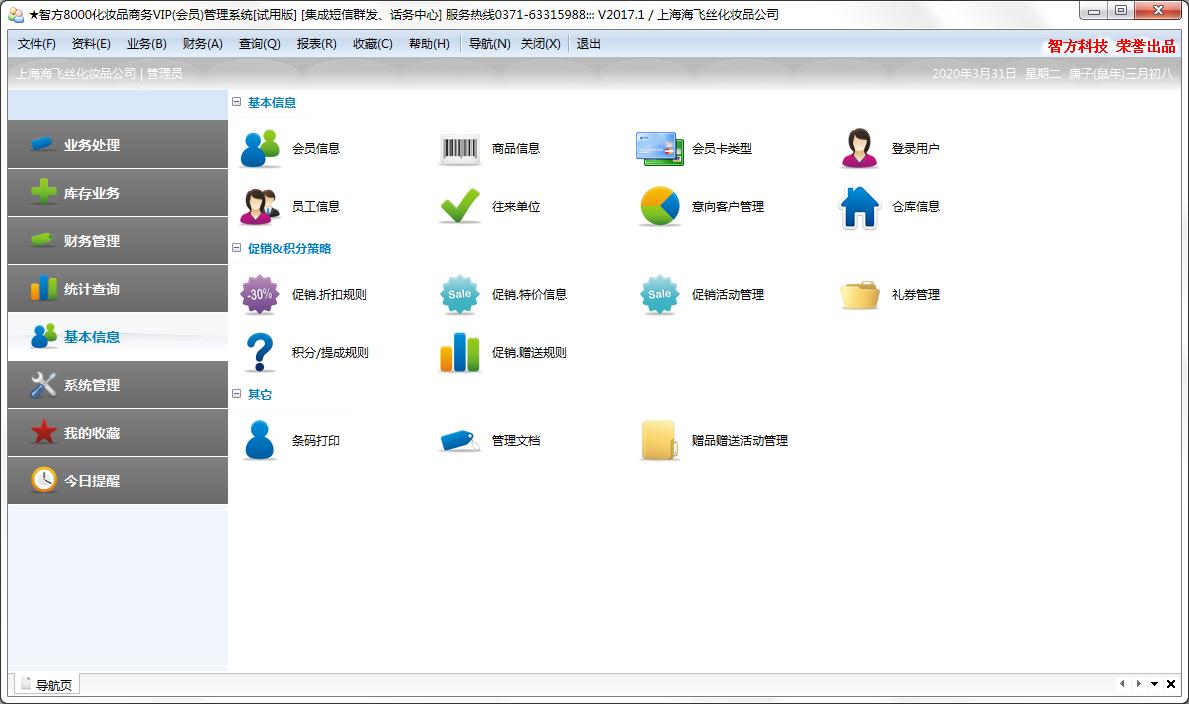1189x704 pixels.
Task: Open 促销活动管理 Sale badge icon
Action: pyautogui.click(x=660, y=294)
